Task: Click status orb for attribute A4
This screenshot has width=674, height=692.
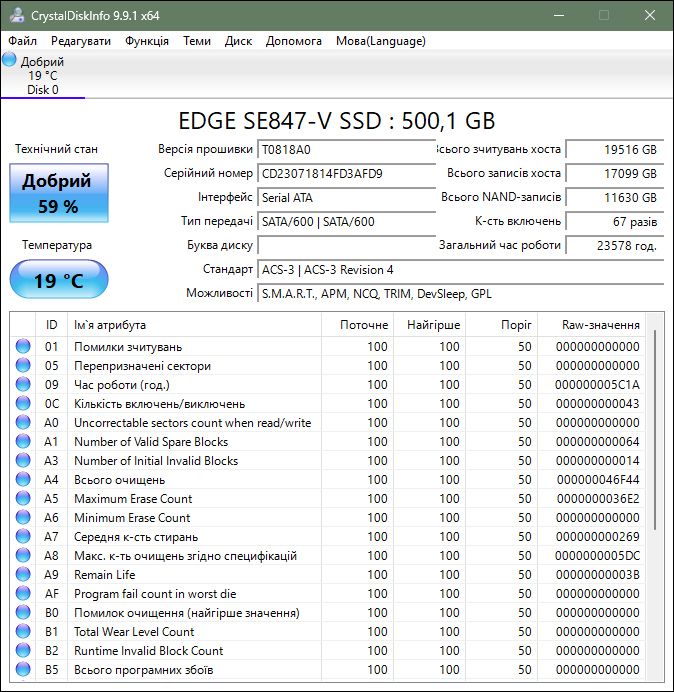Action: [x=23, y=479]
